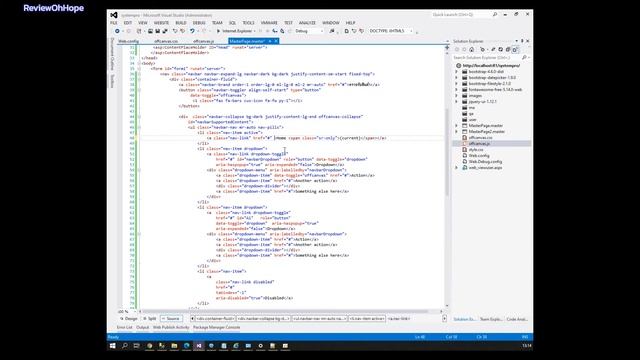Switch to Design view
Viewport: 640px width, 360px height.
click(x=129, y=318)
